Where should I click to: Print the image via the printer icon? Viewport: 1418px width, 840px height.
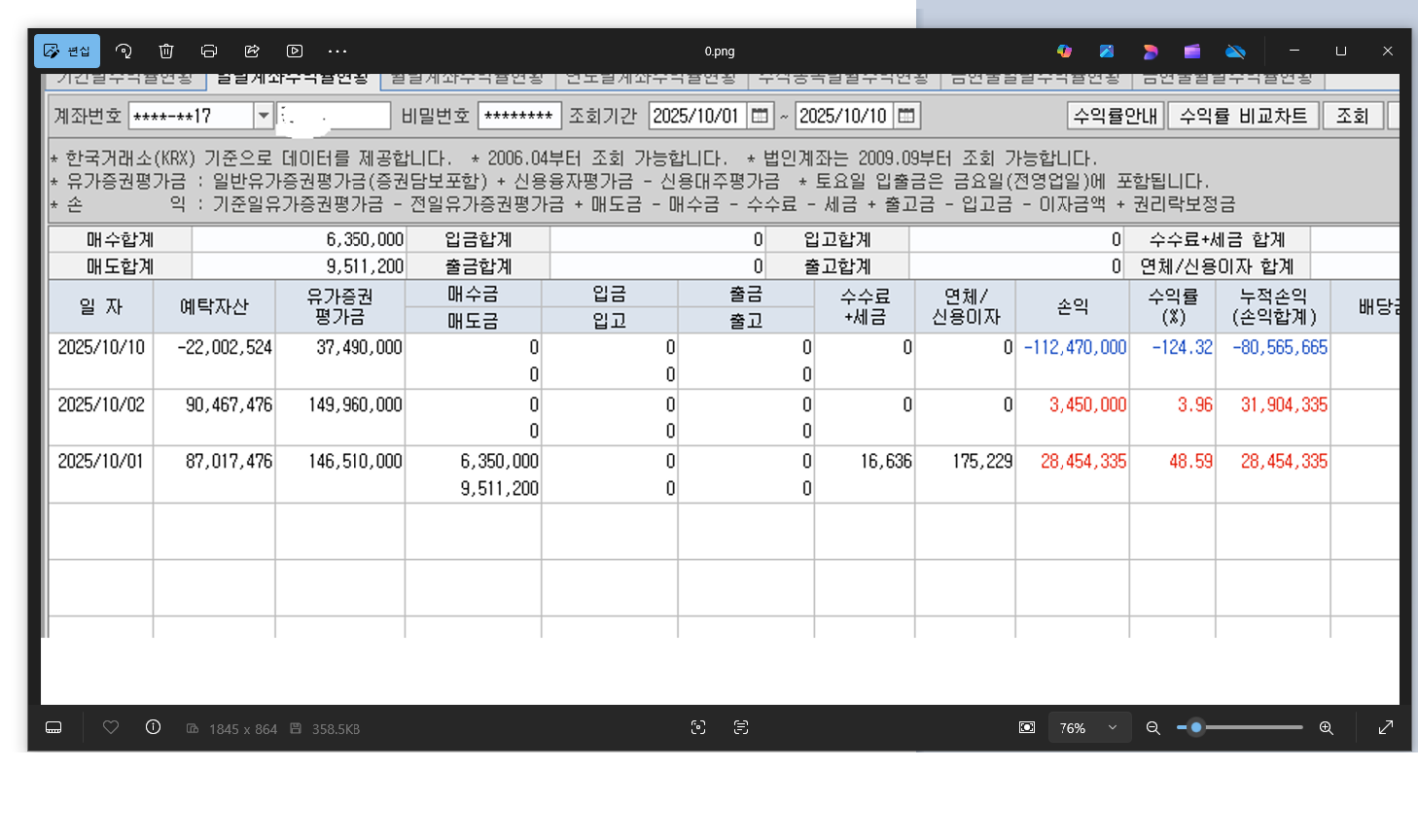209,51
